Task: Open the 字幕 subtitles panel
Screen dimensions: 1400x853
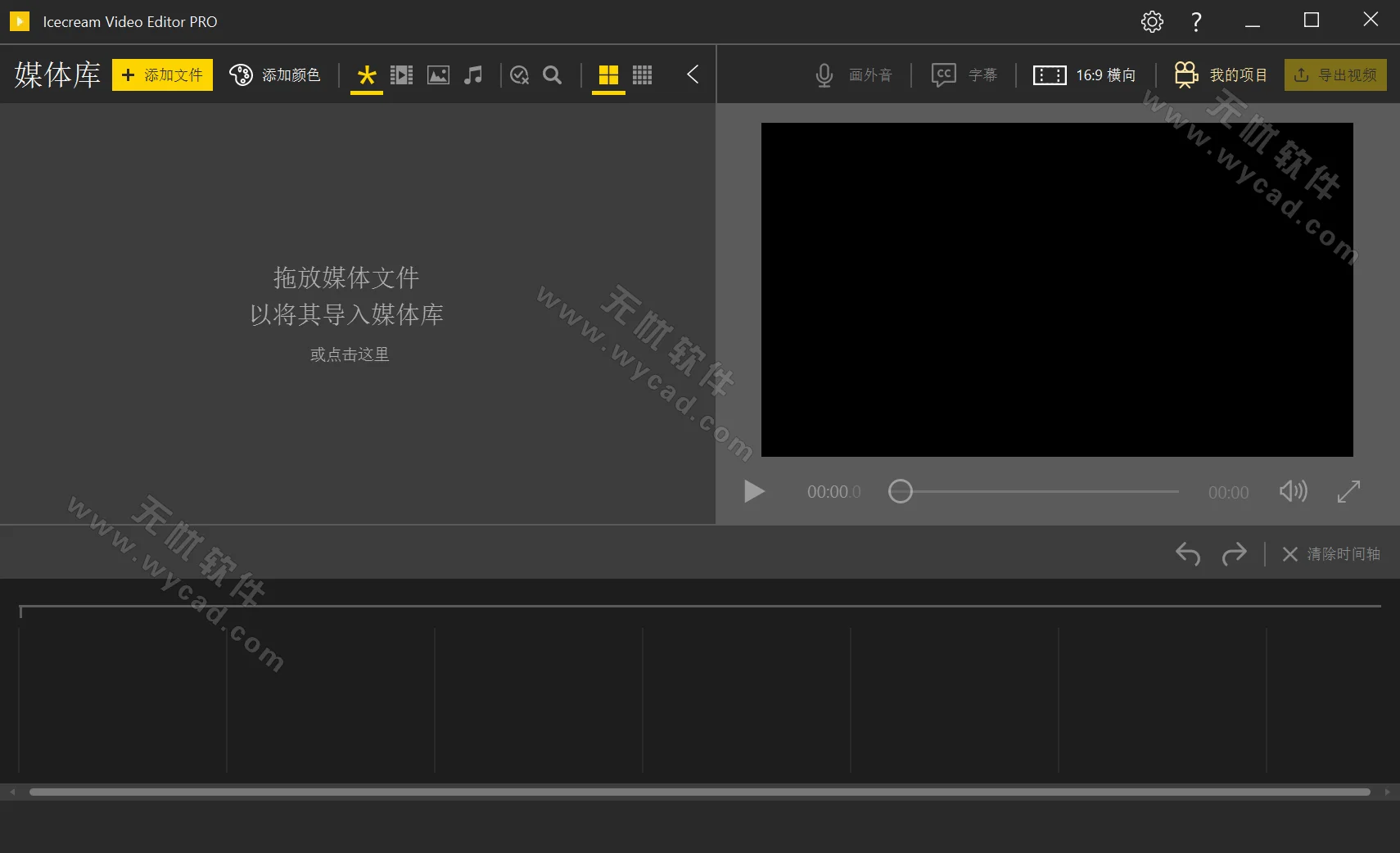Action: pos(966,74)
